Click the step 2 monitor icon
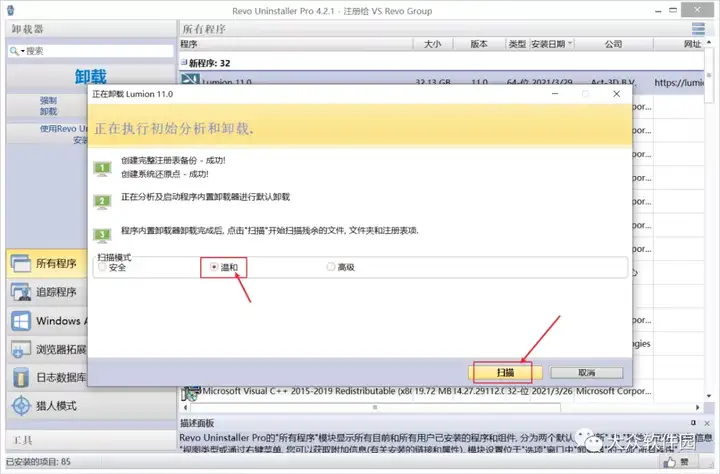Image resolution: width=720 pixels, height=474 pixels. [x=102, y=201]
